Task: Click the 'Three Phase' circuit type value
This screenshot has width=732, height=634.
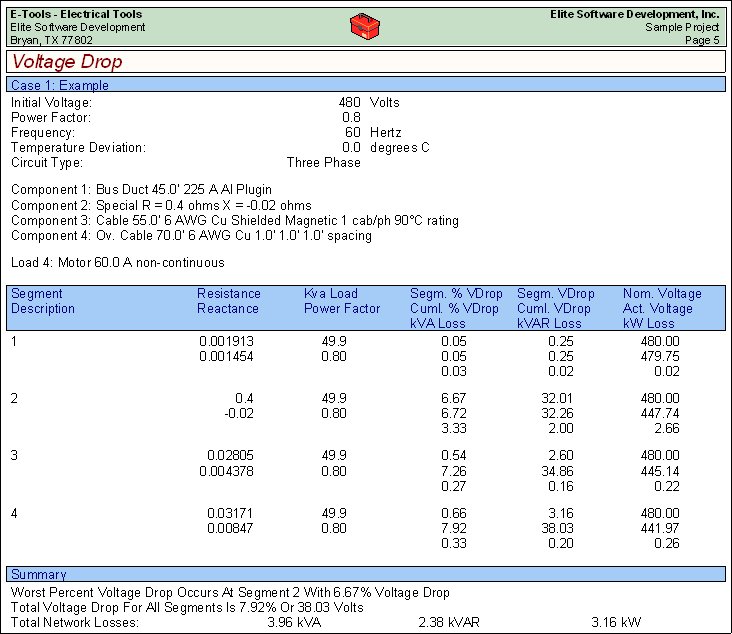Action: click(324, 162)
